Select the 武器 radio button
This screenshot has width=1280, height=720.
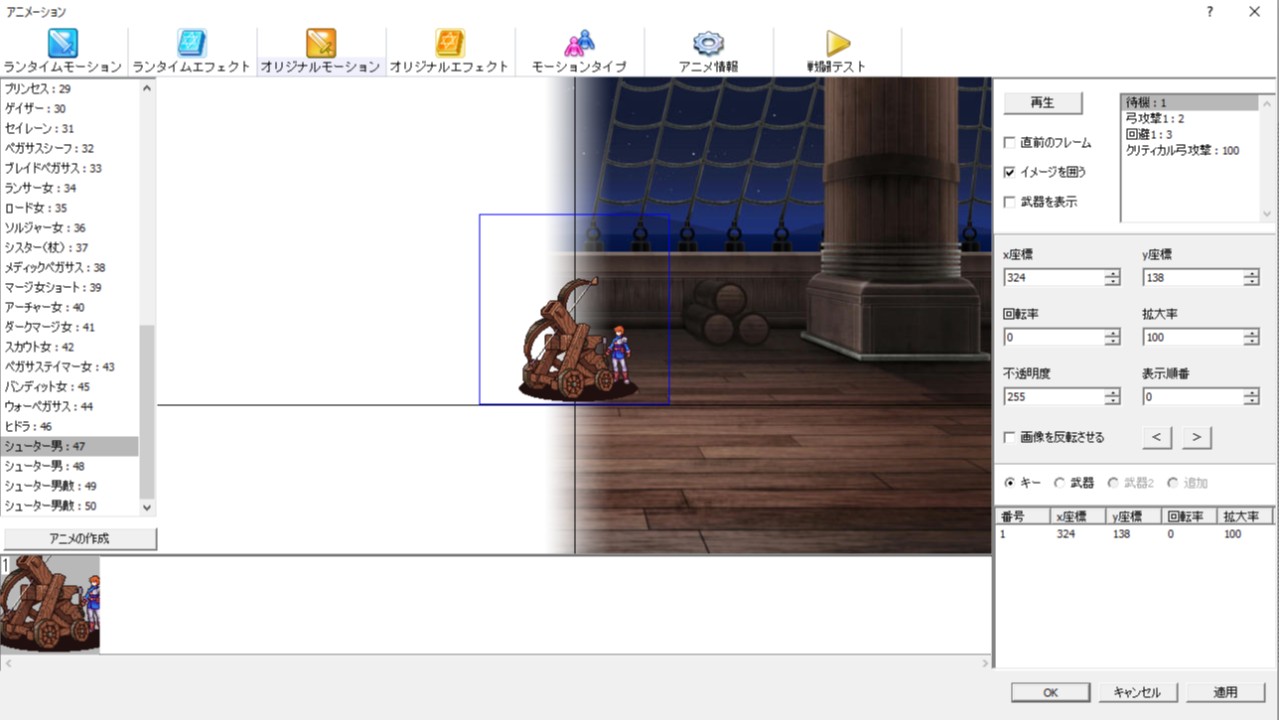(1060, 483)
